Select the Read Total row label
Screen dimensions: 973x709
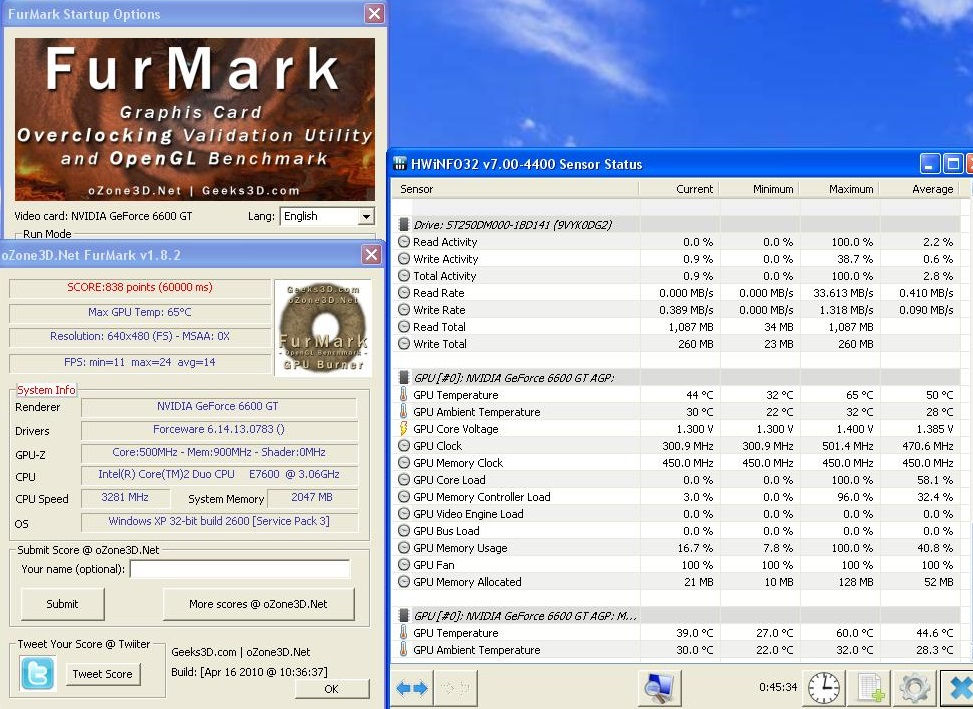[x=439, y=327]
